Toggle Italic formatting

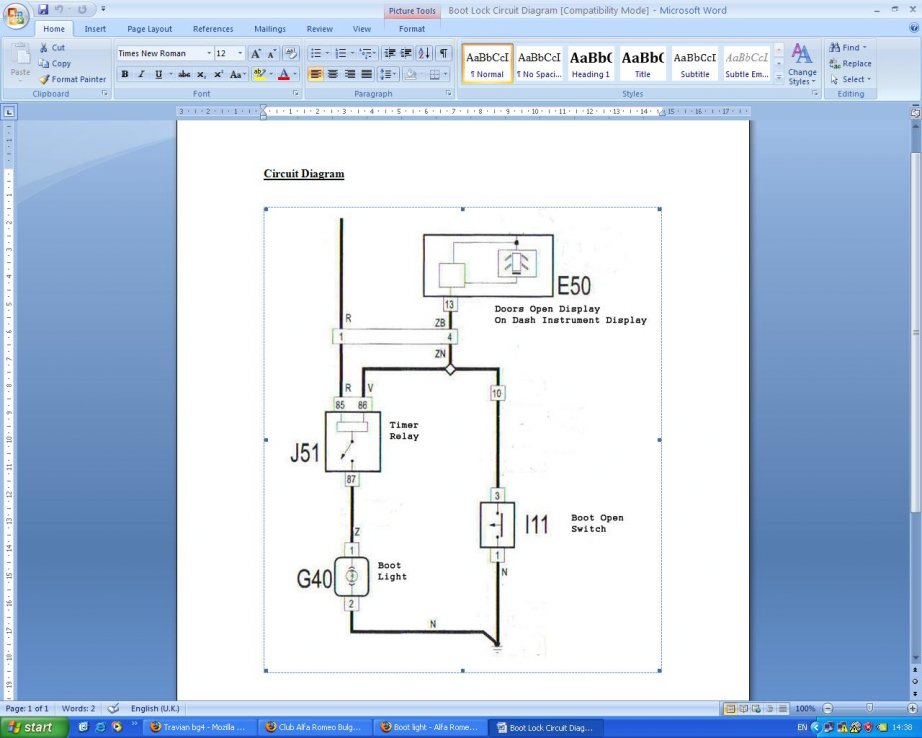[x=141, y=74]
